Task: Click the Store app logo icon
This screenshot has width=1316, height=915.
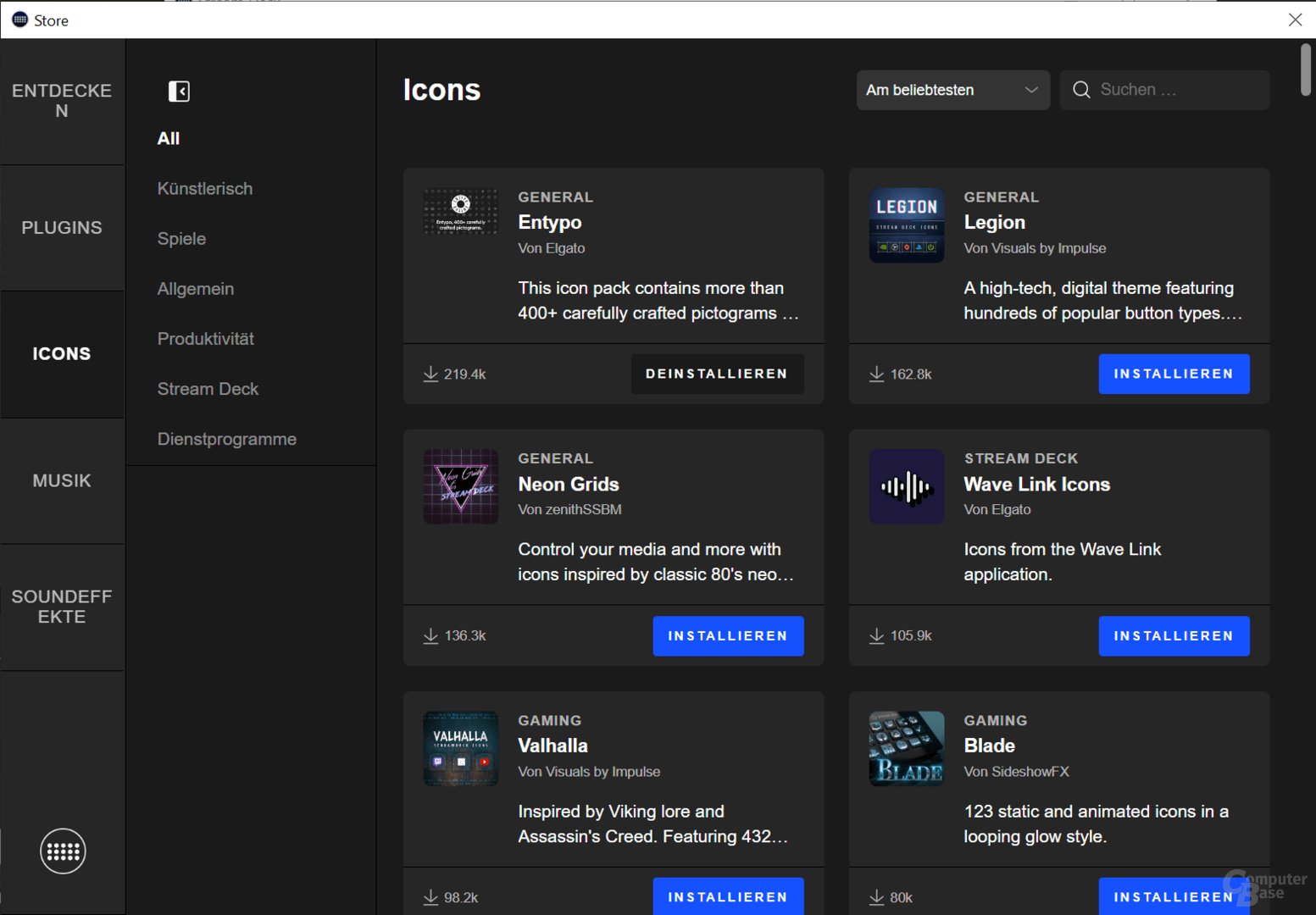Action: pos(19,19)
